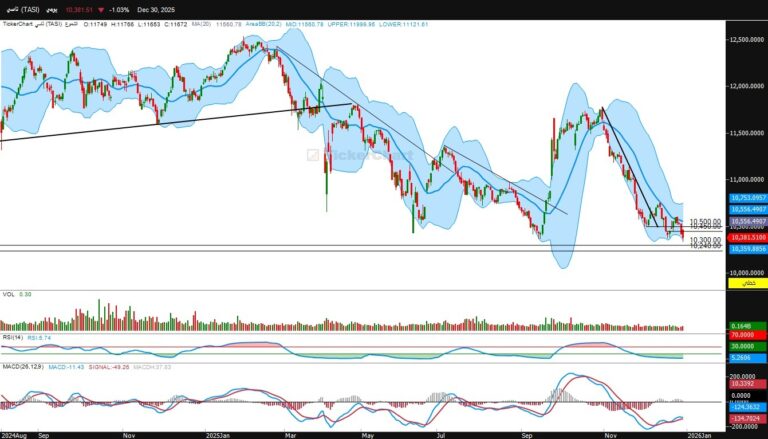768x439 pixels.
Task: Click the blue 10,753.0957 upper band price tag
Action: click(x=747, y=198)
